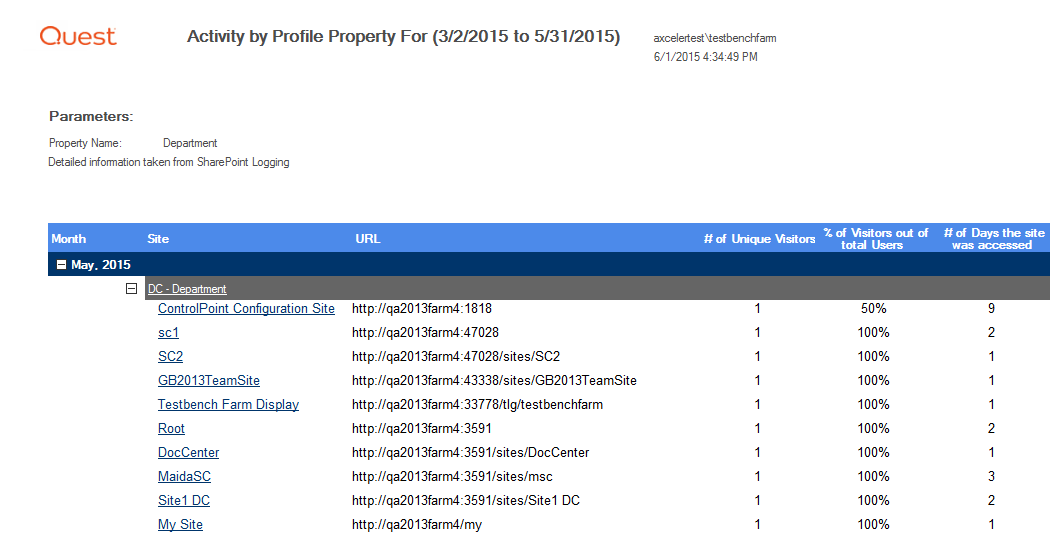Open the DC - Department link
1053x540 pixels.
[187, 289]
